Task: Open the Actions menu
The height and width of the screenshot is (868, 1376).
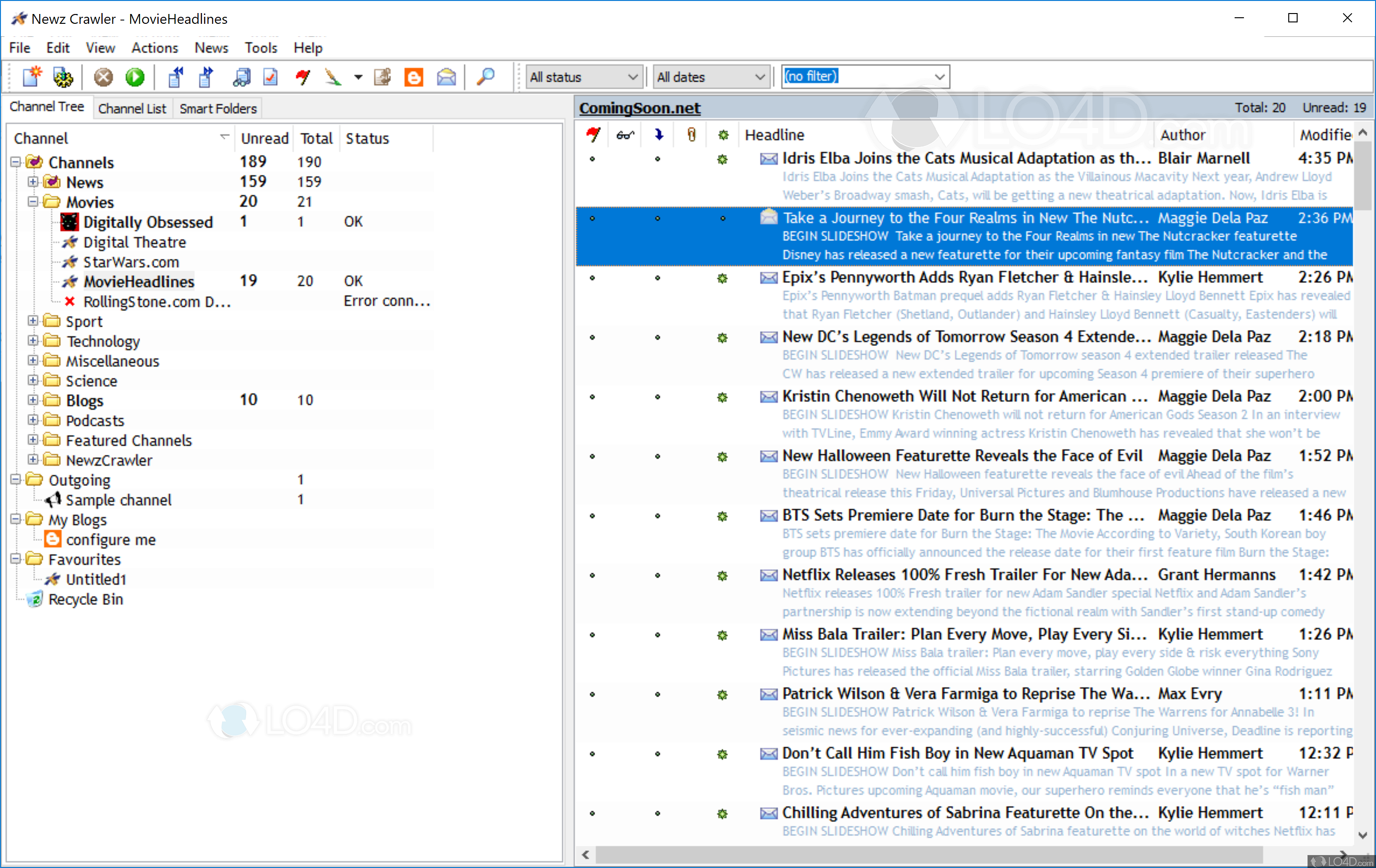Action: tap(154, 48)
